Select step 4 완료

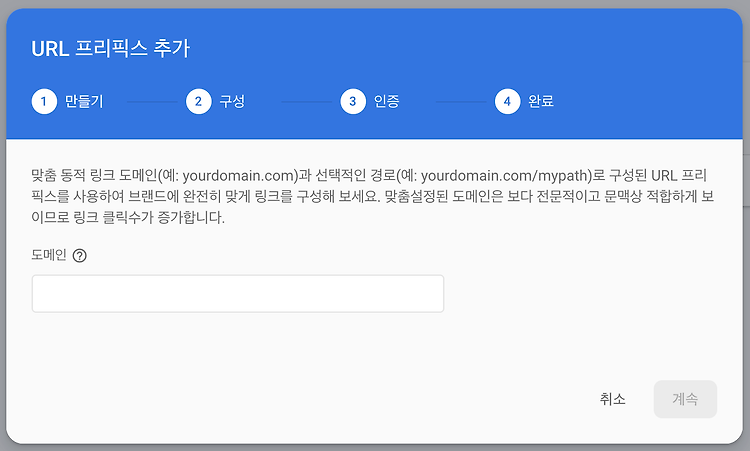(x=524, y=101)
